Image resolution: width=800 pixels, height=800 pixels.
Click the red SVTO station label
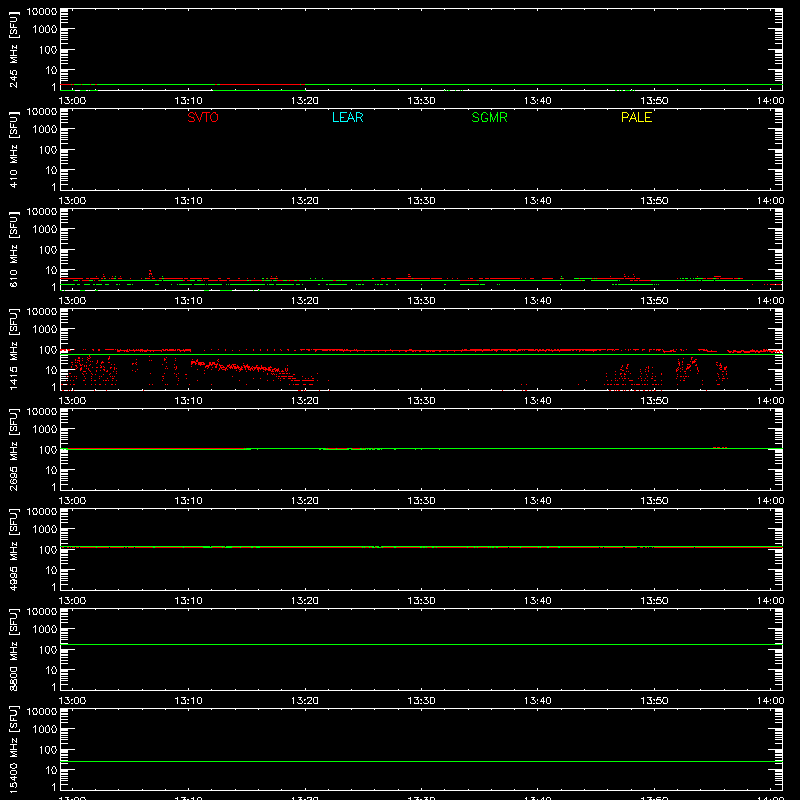pos(203,117)
